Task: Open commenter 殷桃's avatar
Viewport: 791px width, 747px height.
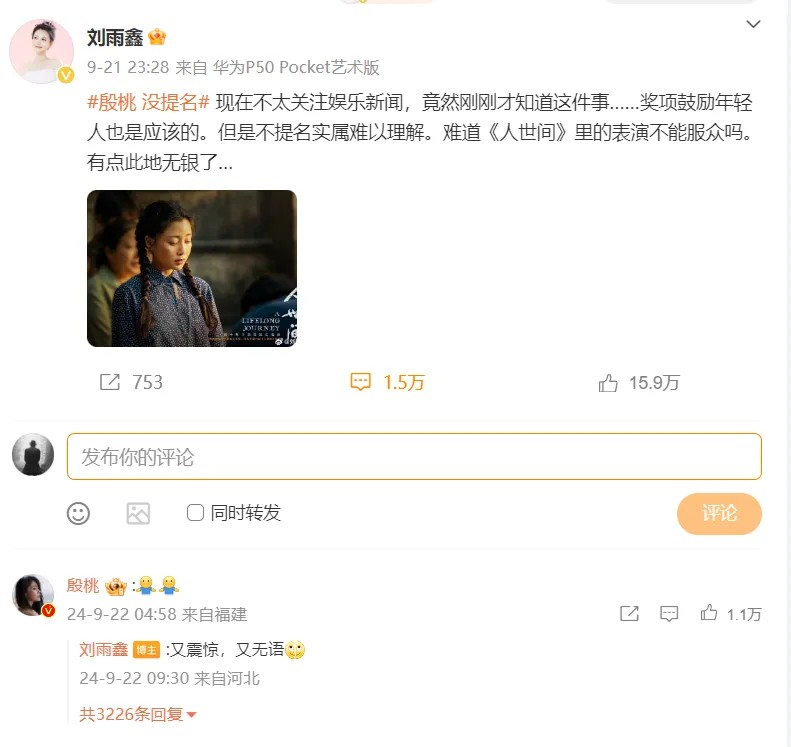Action: 33,595
